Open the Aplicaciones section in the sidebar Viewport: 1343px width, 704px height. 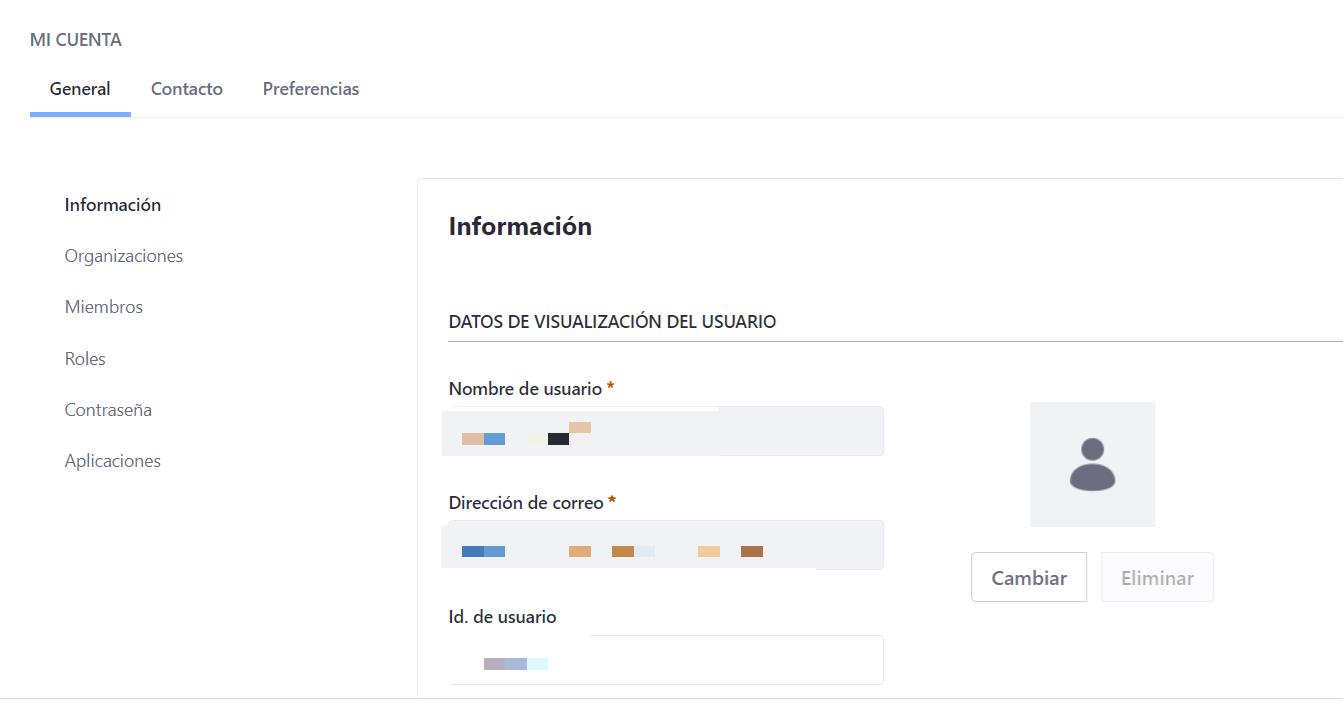tap(112, 460)
